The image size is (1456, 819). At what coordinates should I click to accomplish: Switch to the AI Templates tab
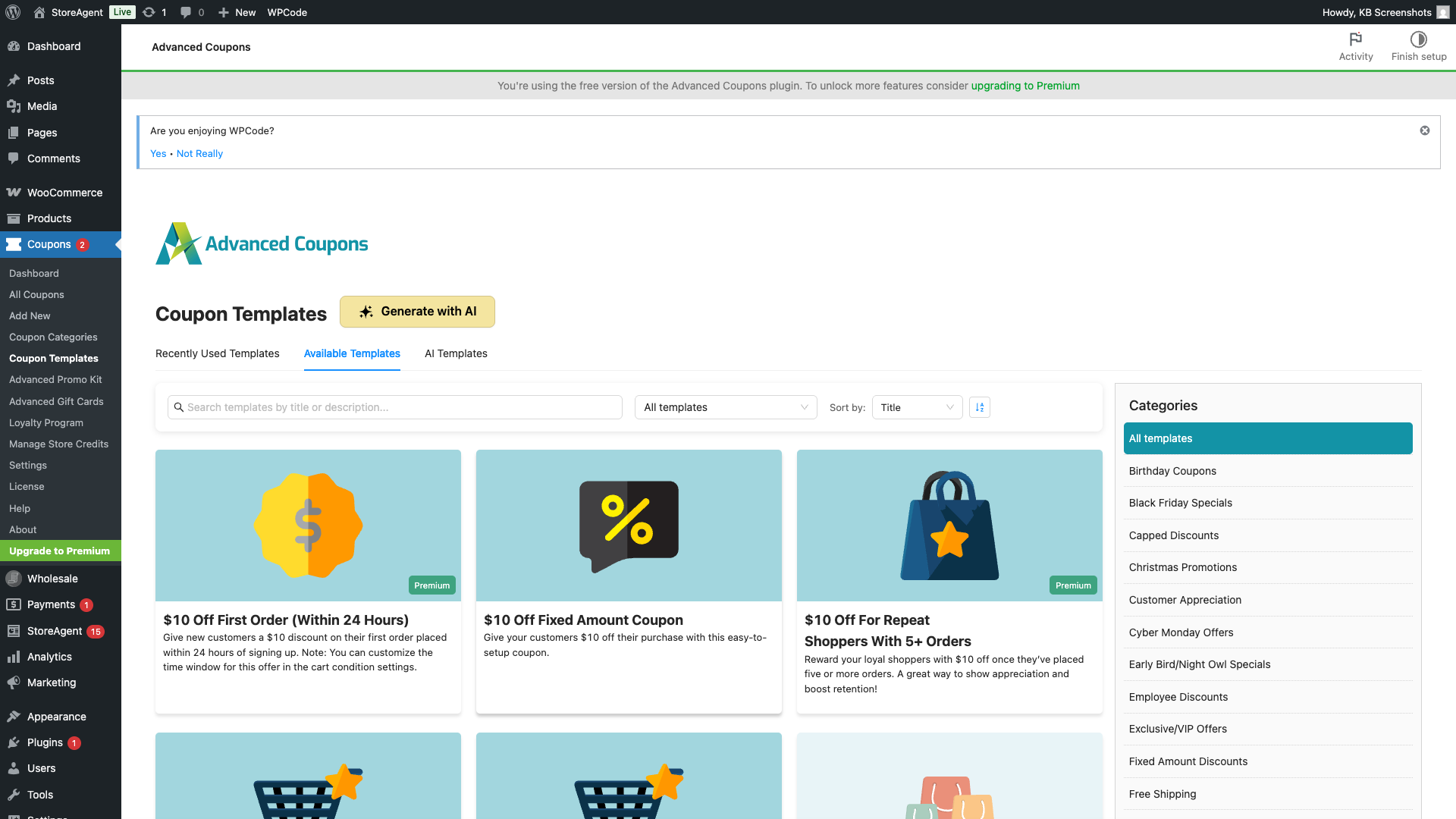click(456, 353)
